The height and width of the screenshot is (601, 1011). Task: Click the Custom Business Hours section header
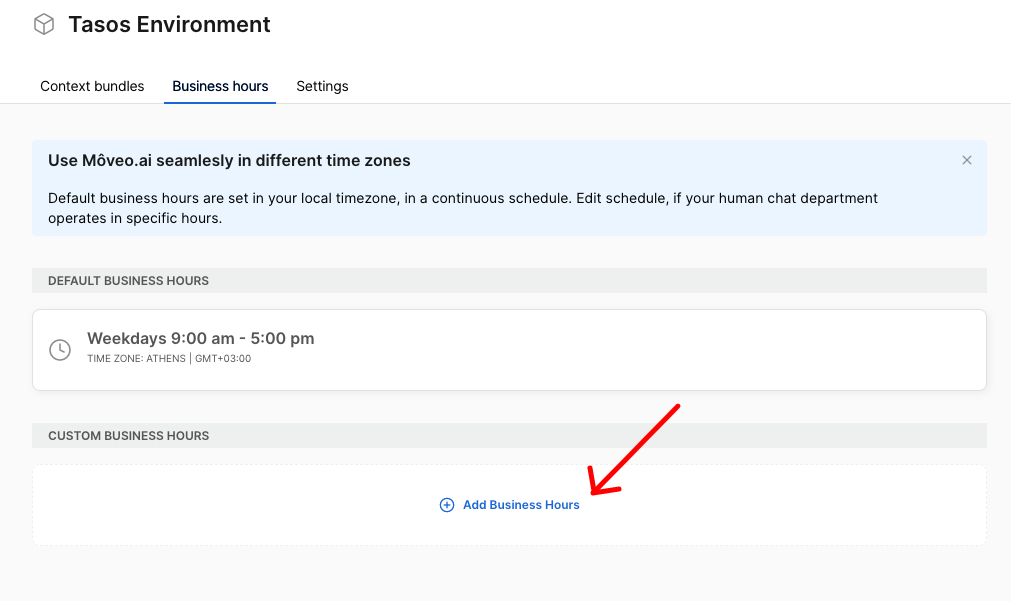128,436
